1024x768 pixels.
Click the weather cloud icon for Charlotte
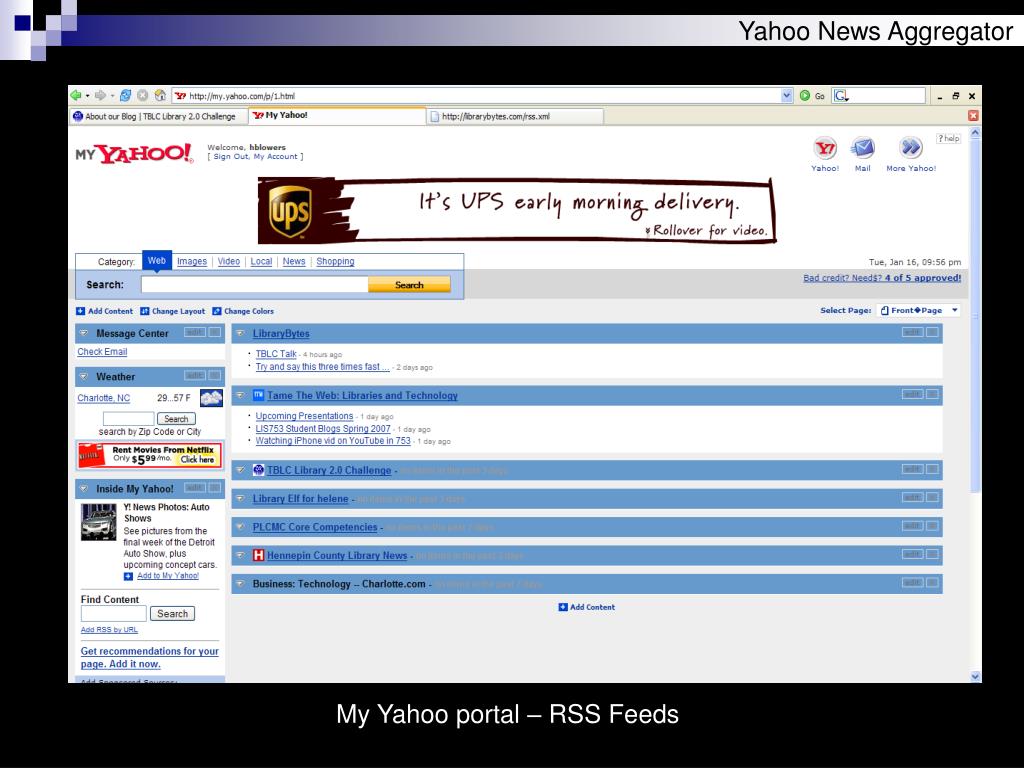[x=211, y=398]
